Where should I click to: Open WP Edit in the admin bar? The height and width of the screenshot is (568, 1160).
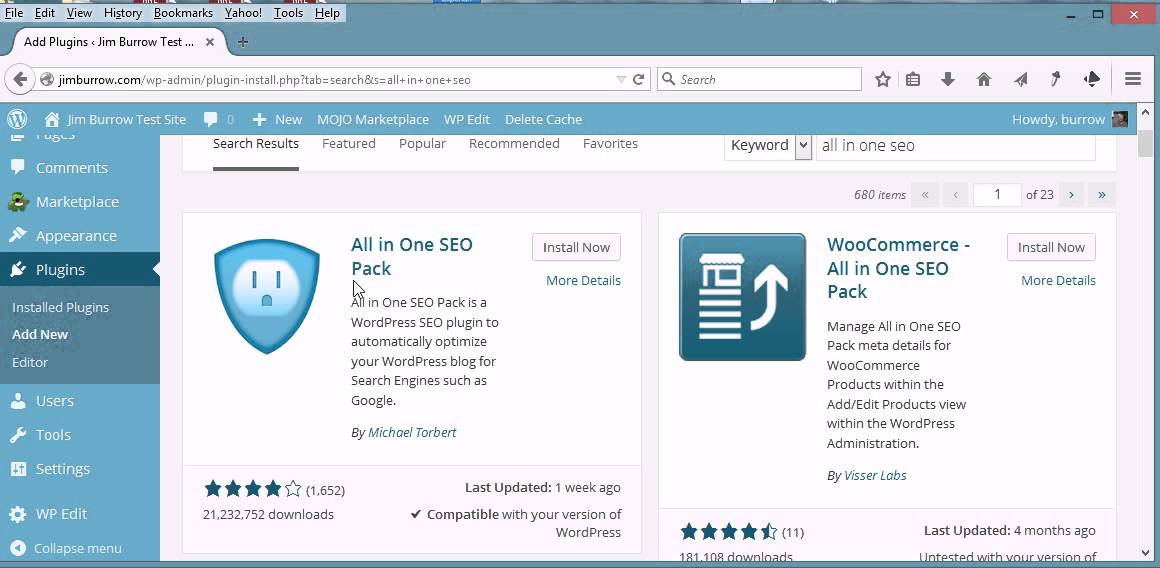point(467,119)
